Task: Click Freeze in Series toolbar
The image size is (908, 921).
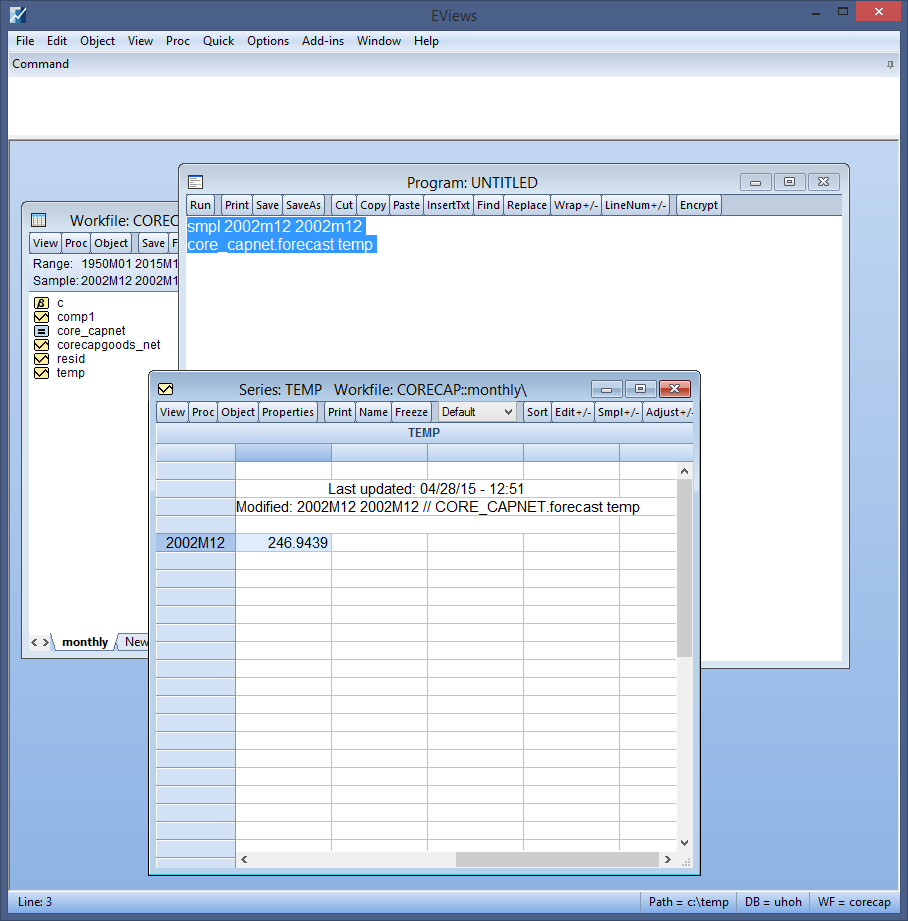Action: click(411, 412)
